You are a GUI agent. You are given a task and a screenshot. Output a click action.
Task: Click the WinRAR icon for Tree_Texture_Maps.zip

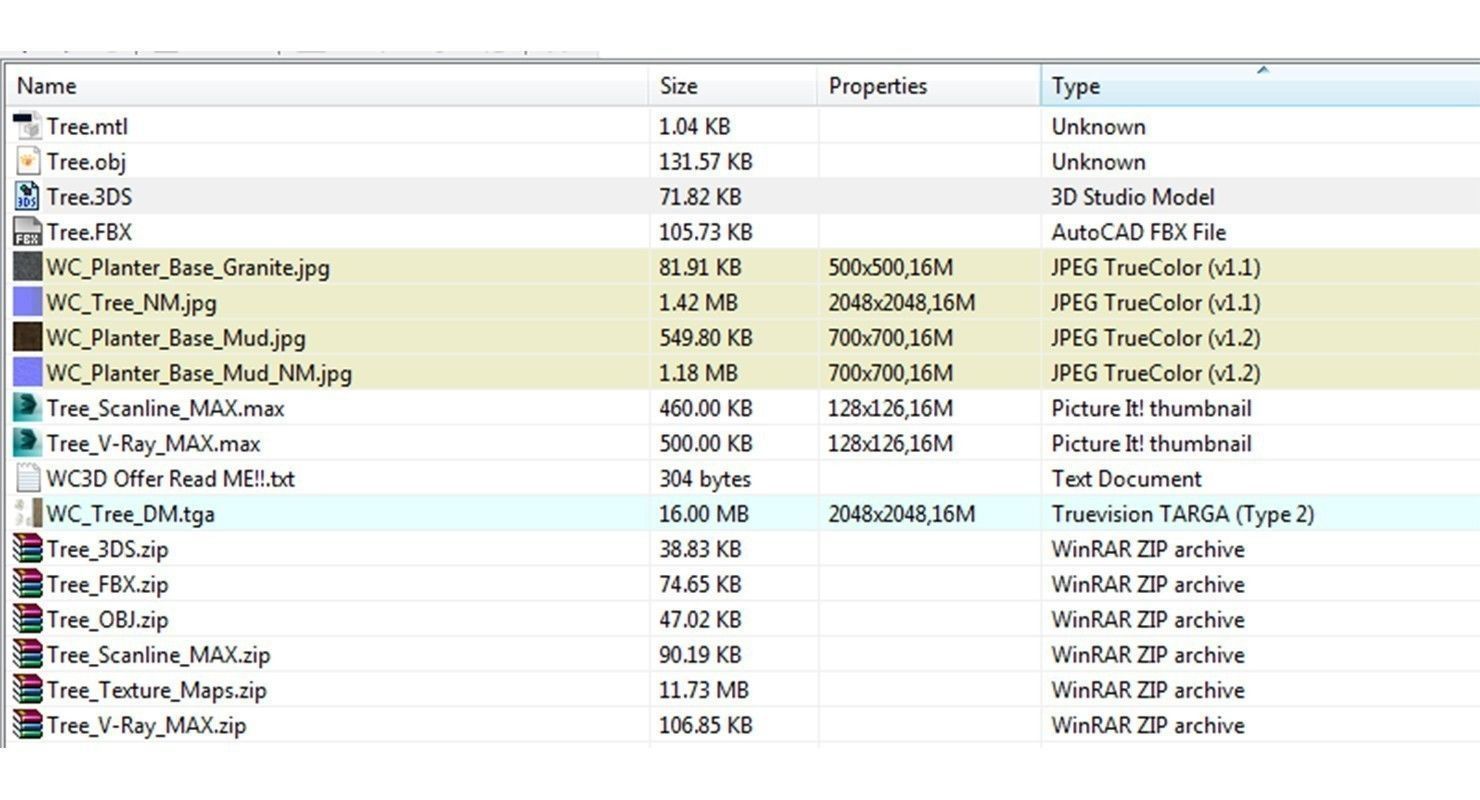coord(28,690)
